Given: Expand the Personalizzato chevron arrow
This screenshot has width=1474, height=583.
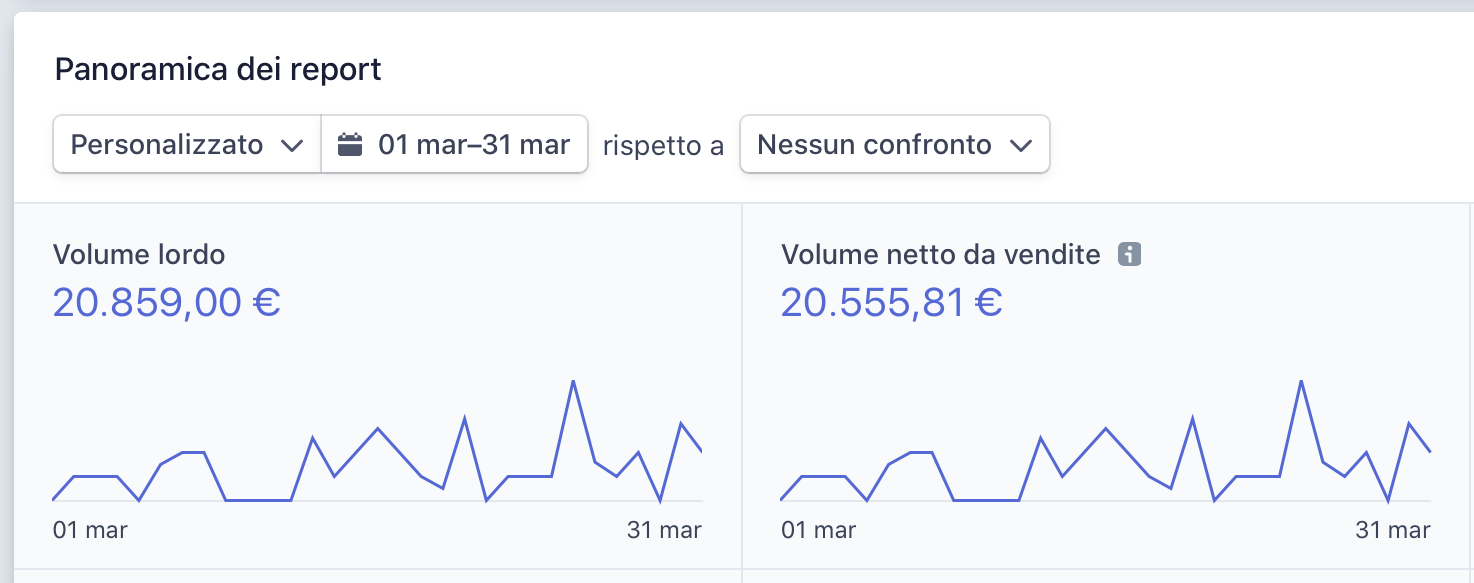Looking at the screenshot, I should pyautogui.click(x=292, y=146).
